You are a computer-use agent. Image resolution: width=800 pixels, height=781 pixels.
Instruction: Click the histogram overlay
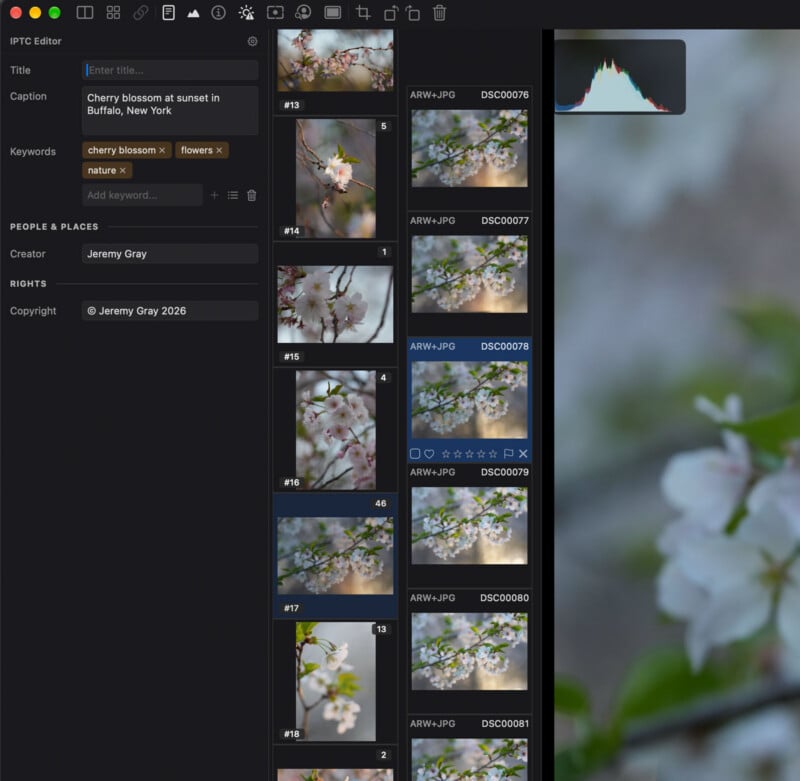click(x=620, y=77)
